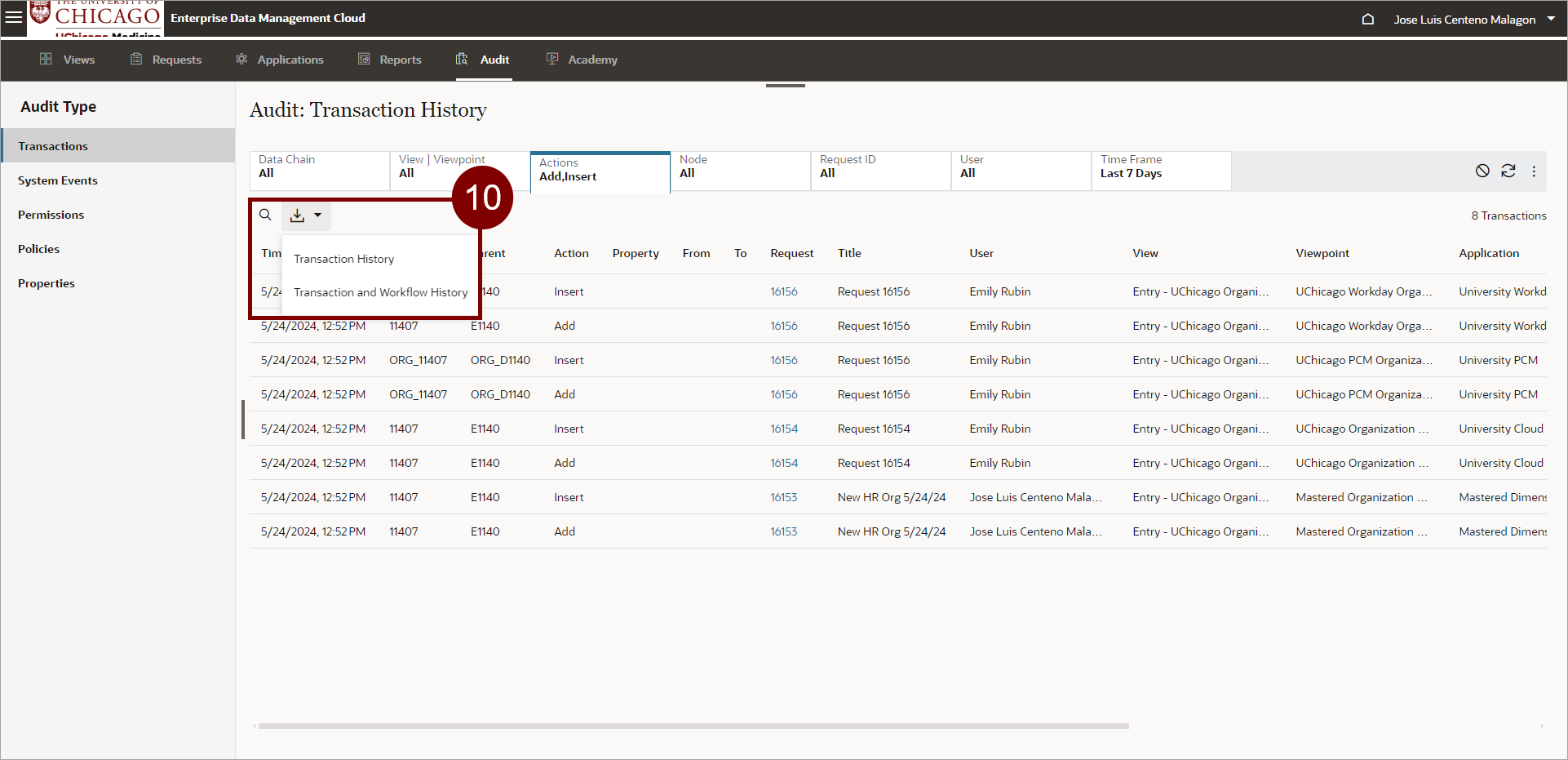Click the search magnifier icon
This screenshot has height=760, width=1568.
(x=265, y=215)
